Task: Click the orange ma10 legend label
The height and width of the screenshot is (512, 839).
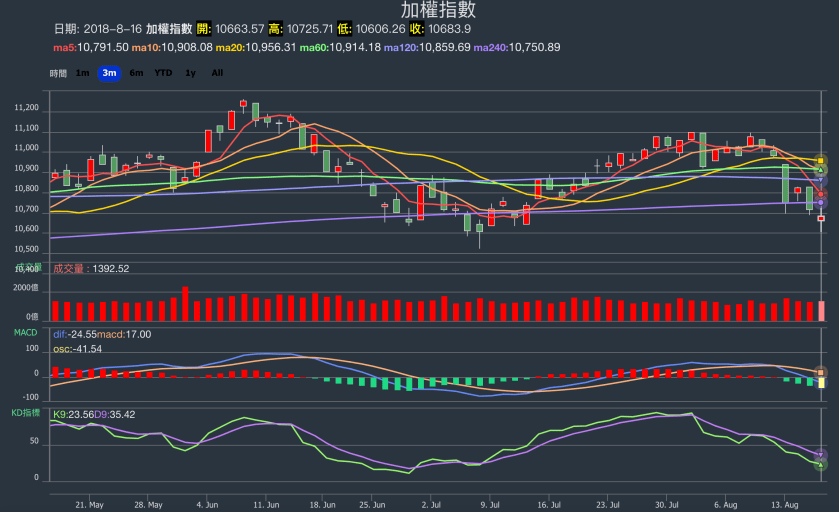Action: [x=147, y=47]
